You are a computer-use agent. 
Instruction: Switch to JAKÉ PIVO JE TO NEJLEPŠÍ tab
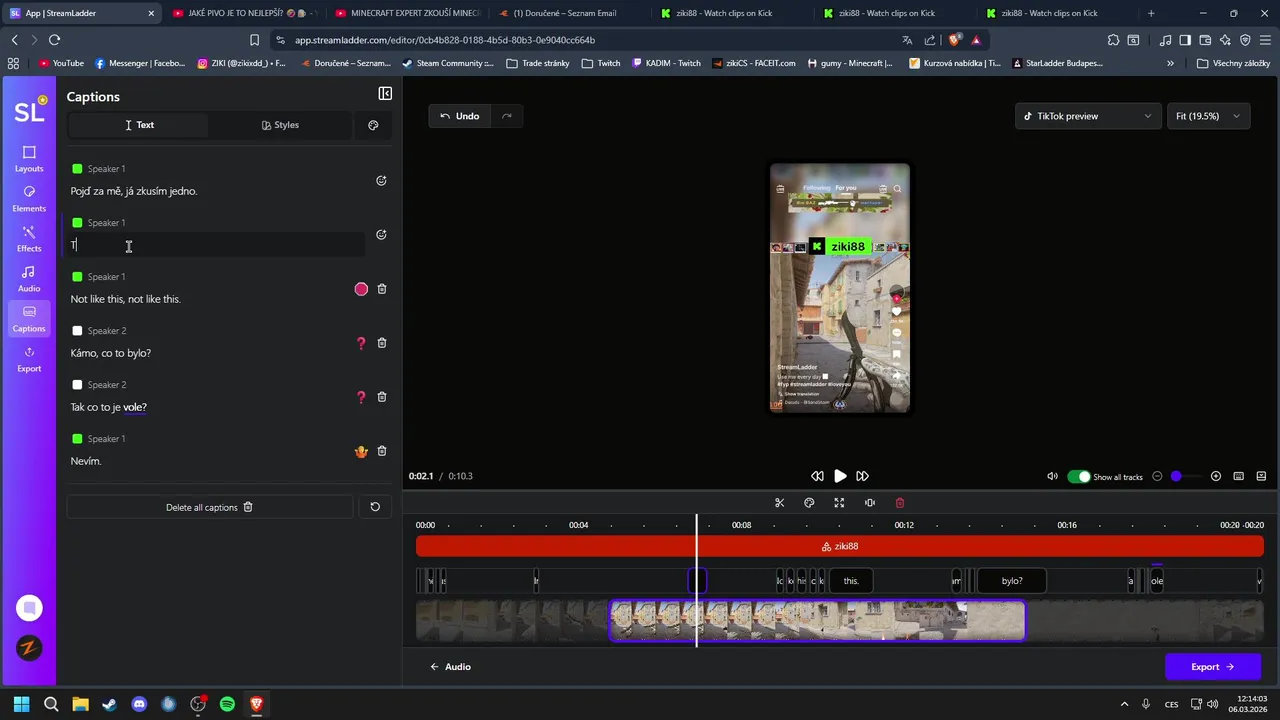244,13
